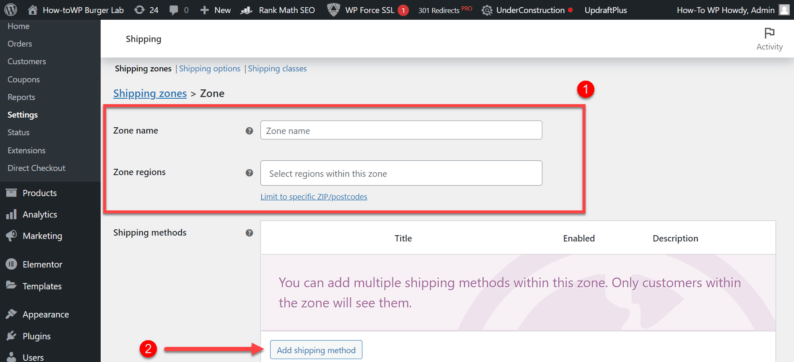Click Limit to specific ZIP/postcodes link

coord(314,197)
